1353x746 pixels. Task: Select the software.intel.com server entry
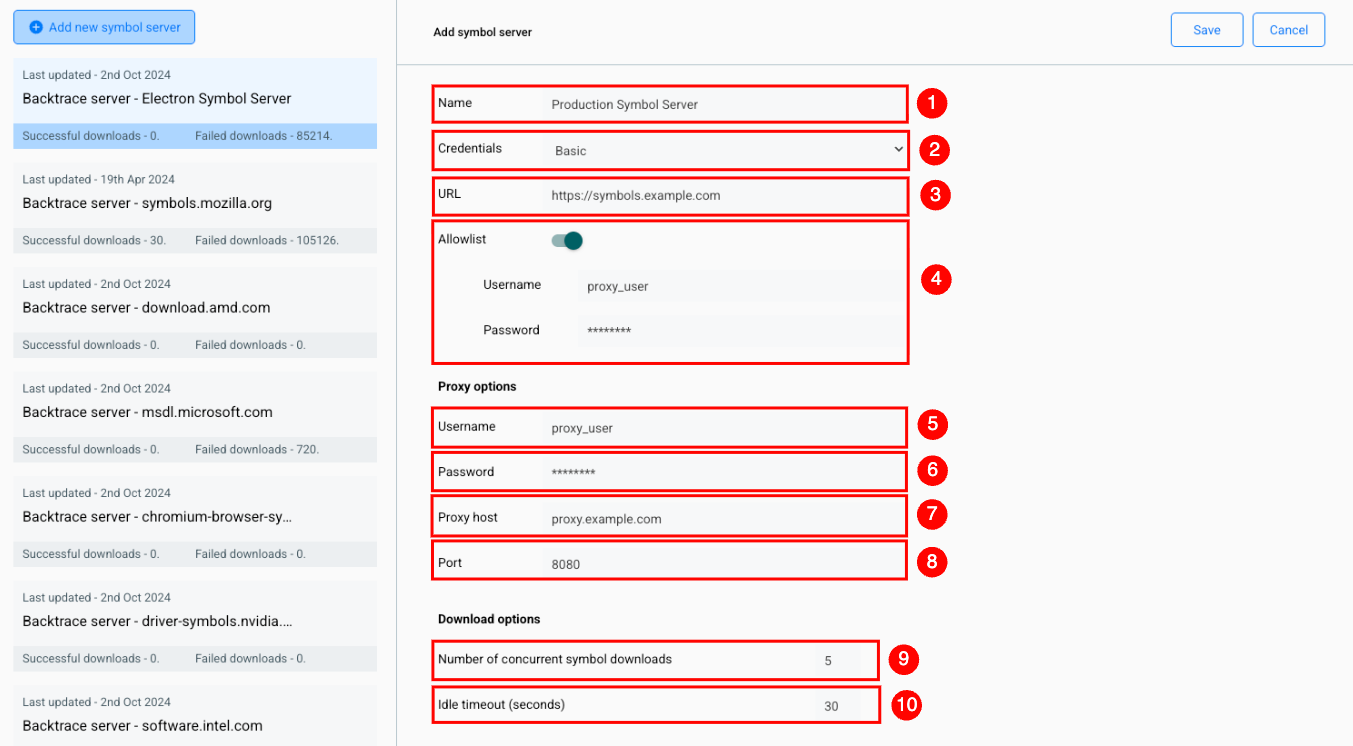tap(195, 715)
